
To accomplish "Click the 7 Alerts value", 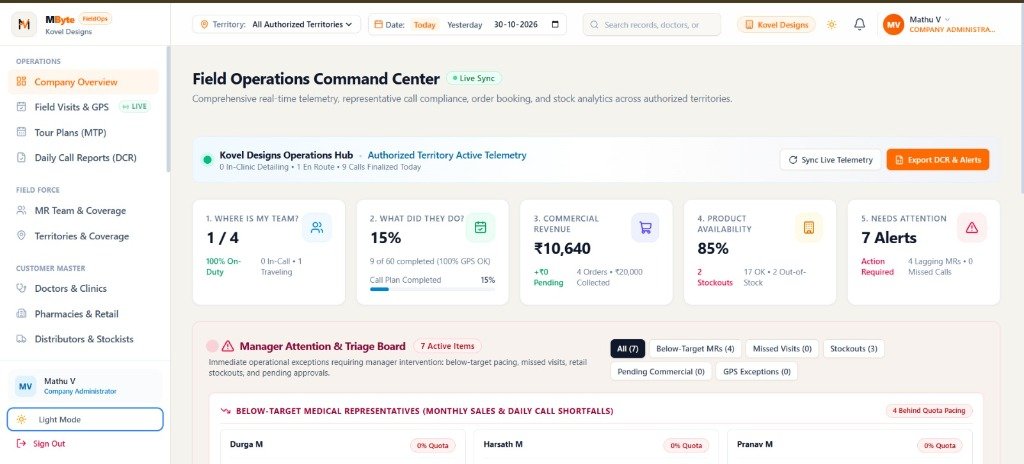I will [x=889, y=238].
